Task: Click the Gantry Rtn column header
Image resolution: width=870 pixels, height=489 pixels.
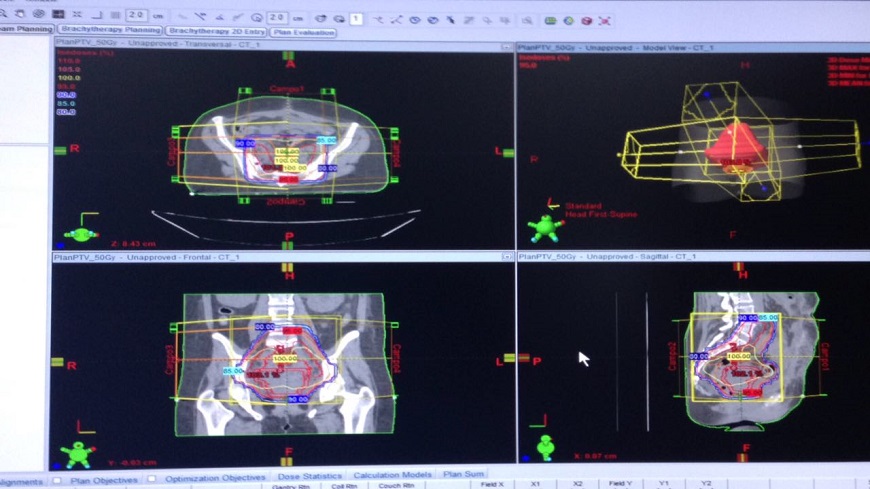Action: 291,486
